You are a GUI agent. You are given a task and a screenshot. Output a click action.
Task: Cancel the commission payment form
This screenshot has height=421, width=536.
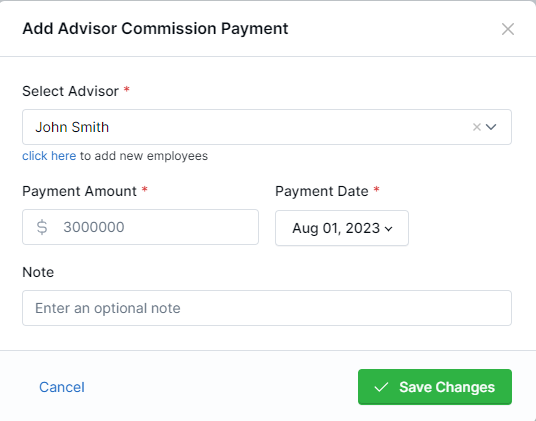coord(62,387)
